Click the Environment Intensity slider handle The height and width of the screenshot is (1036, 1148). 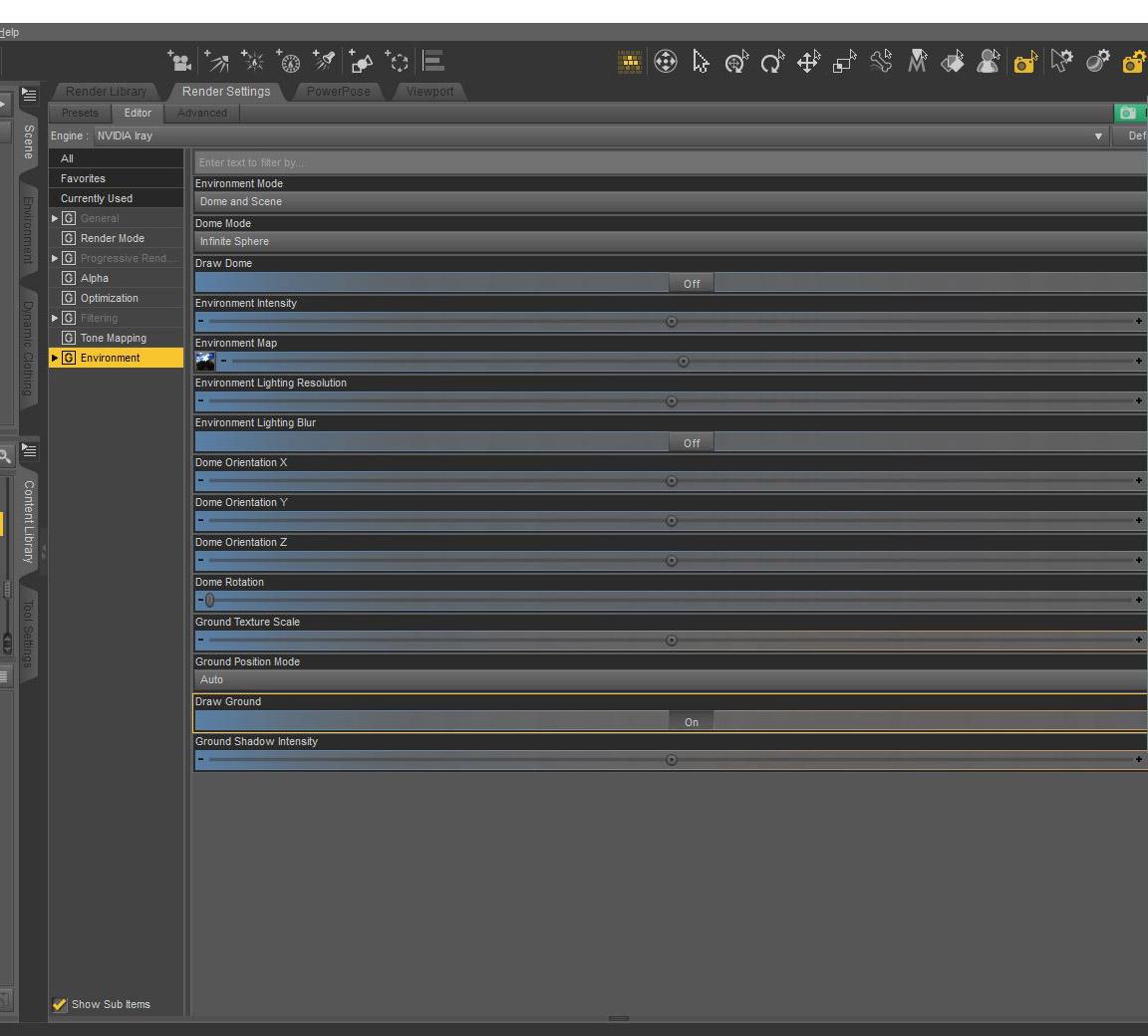[x=672, y=322]
